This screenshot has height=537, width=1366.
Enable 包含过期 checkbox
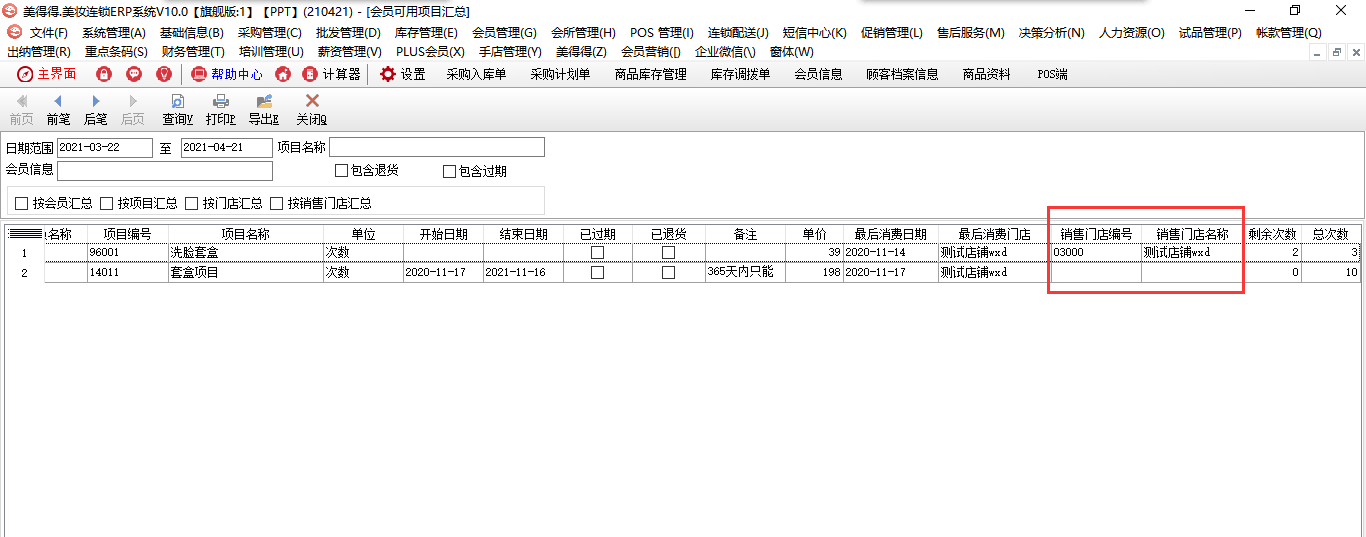[x=449, y=171]
